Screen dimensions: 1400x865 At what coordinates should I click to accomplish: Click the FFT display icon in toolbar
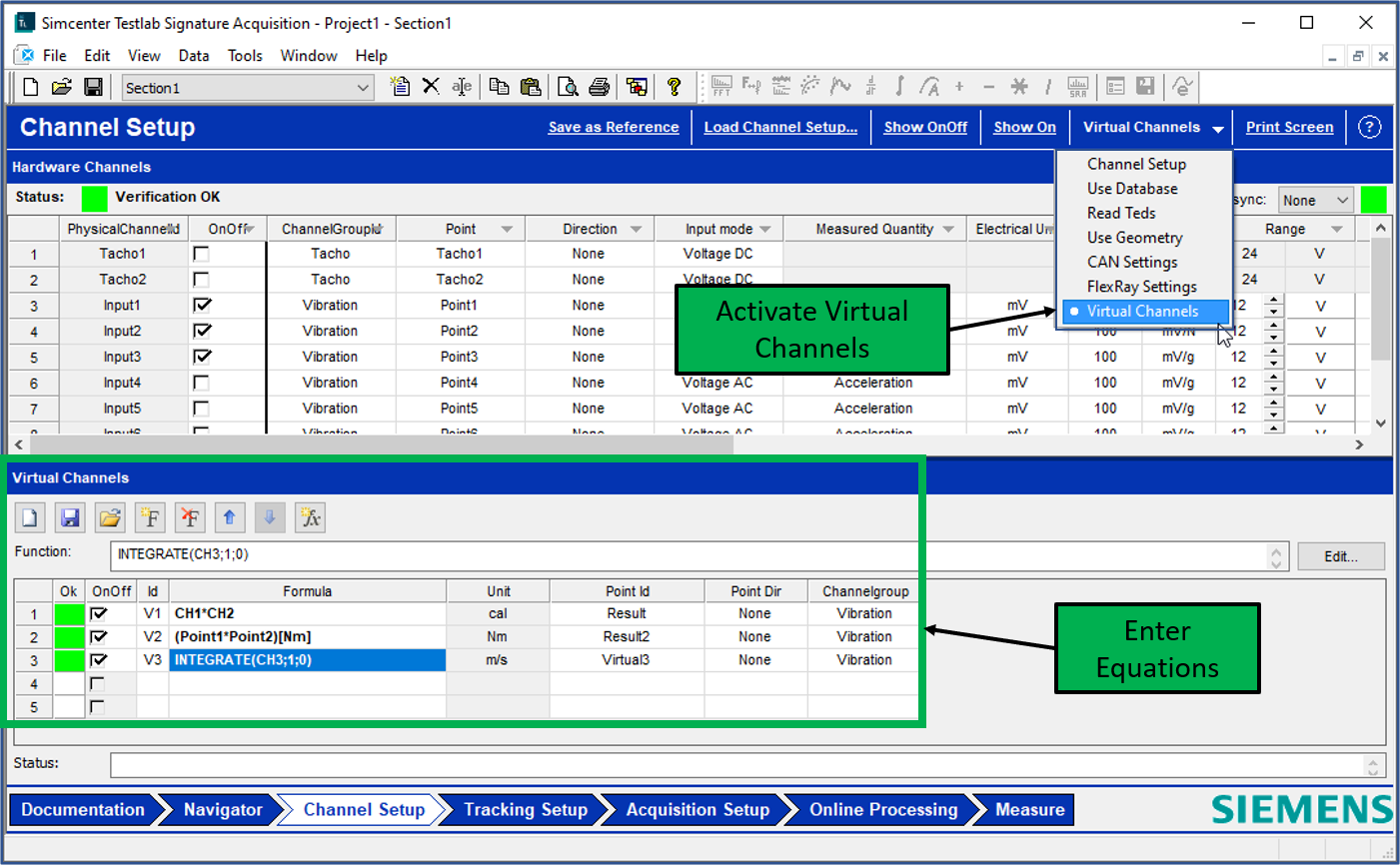click(721, 87)
